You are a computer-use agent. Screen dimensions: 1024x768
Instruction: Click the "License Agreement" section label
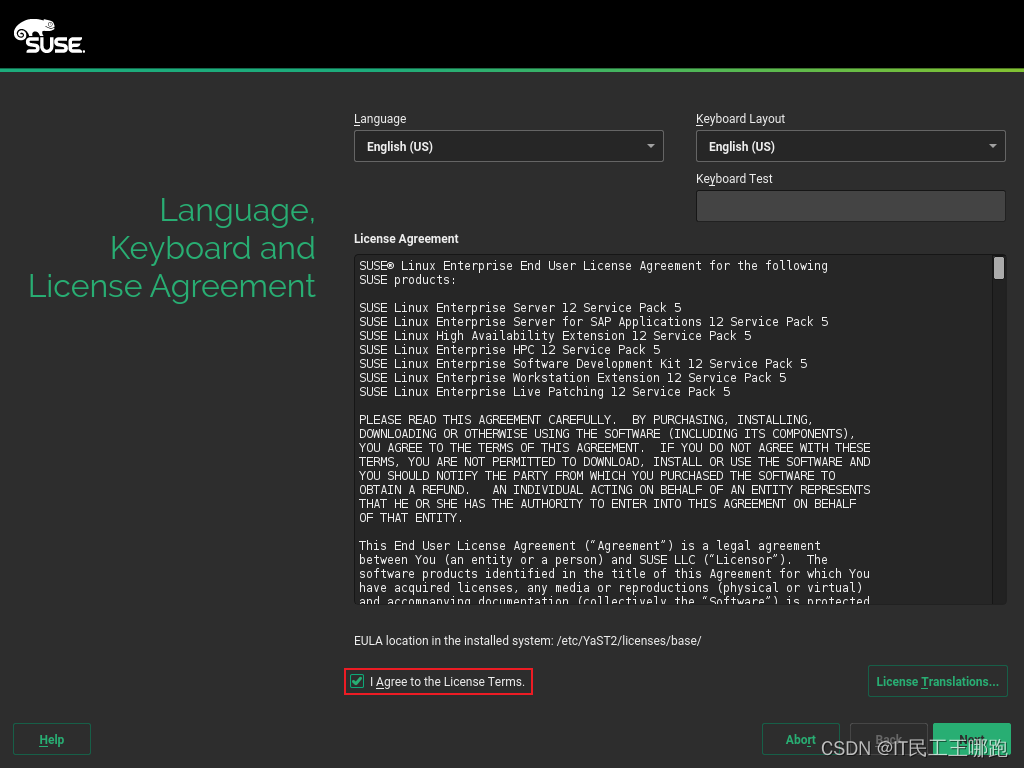(405, 239)
